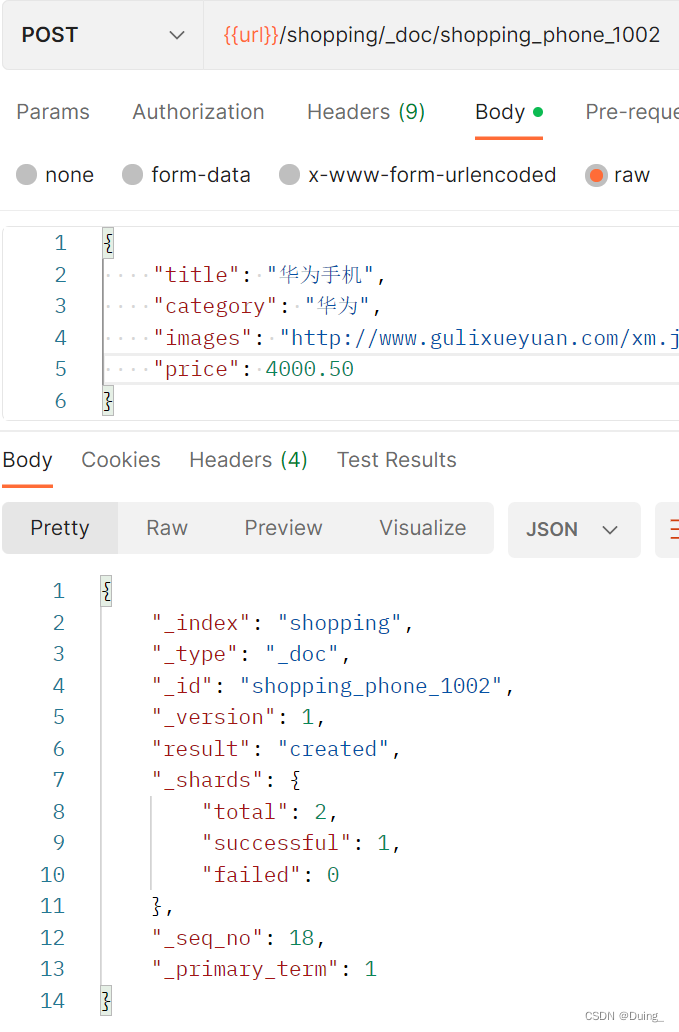Click the request URL input field

pos(441,35)
